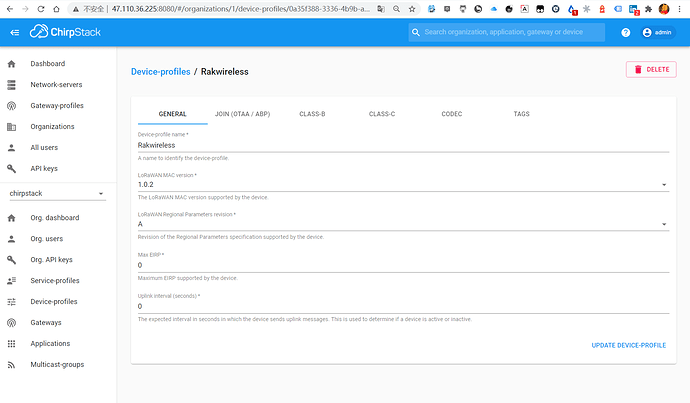Click the API keys key icon

(x=12, y=169)
